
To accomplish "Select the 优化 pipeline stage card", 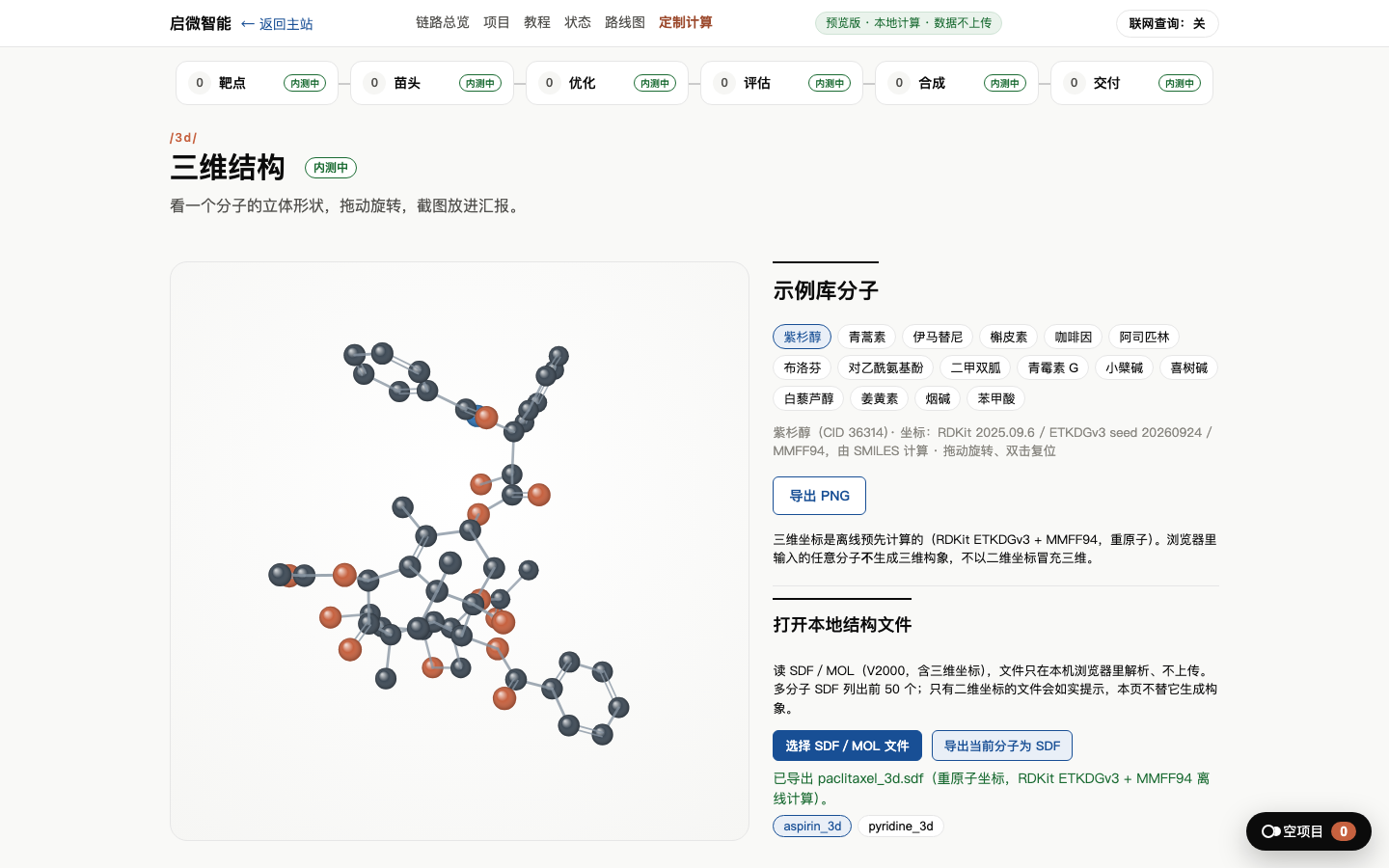I will tap(607, 83).
